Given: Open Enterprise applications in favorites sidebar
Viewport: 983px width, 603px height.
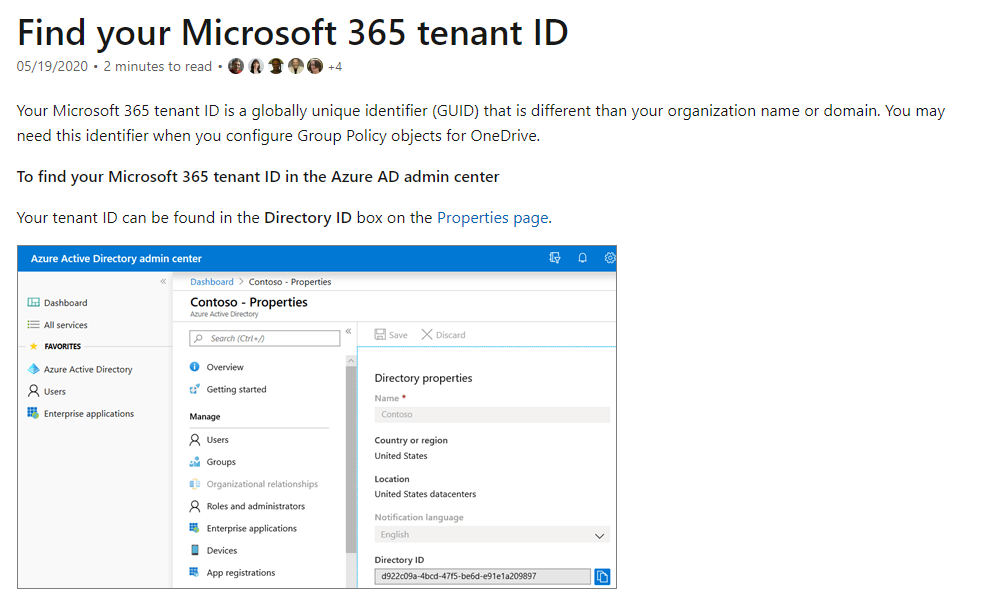Looking at the screenshot, I should point(89,414).
